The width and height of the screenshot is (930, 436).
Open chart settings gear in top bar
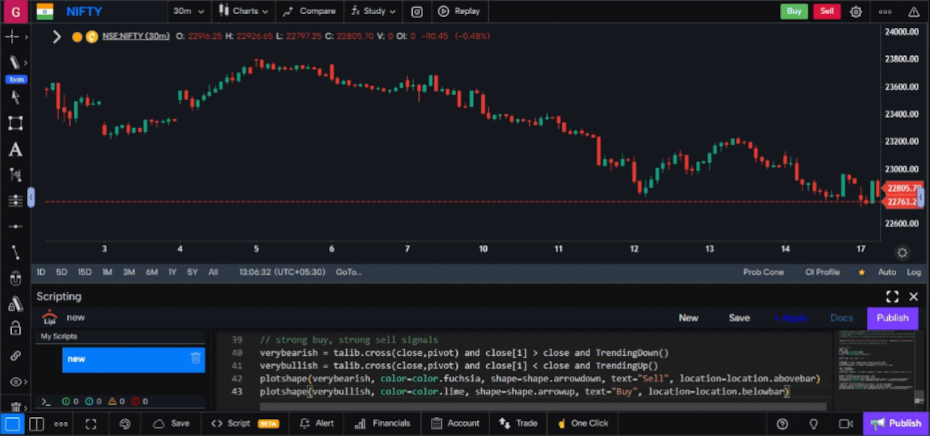tap(856, 12)
